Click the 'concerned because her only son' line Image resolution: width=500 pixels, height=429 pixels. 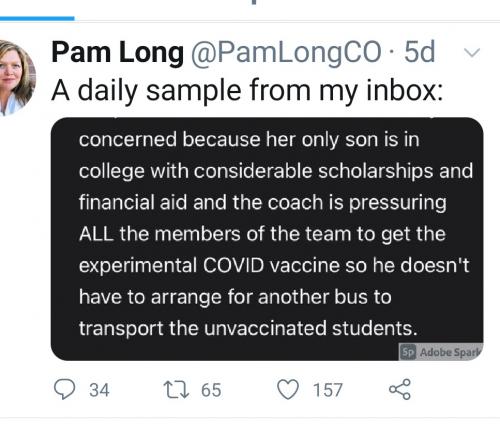click(249, 139)
